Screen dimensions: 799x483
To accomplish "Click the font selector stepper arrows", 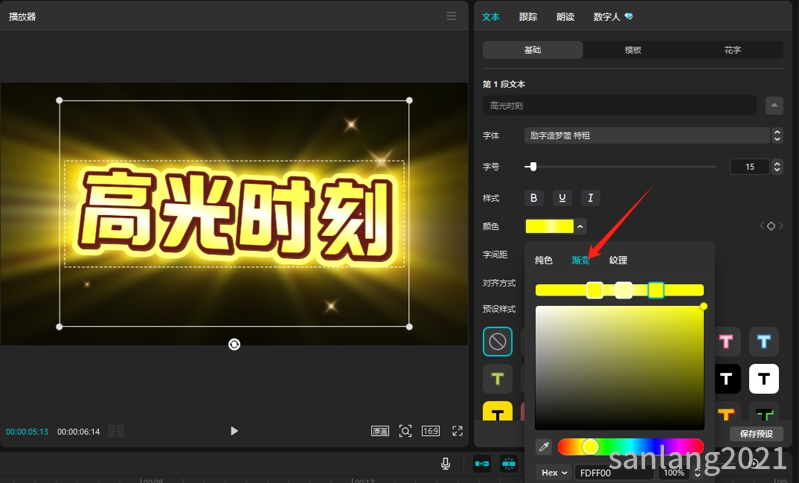I will tap(777, 136).
